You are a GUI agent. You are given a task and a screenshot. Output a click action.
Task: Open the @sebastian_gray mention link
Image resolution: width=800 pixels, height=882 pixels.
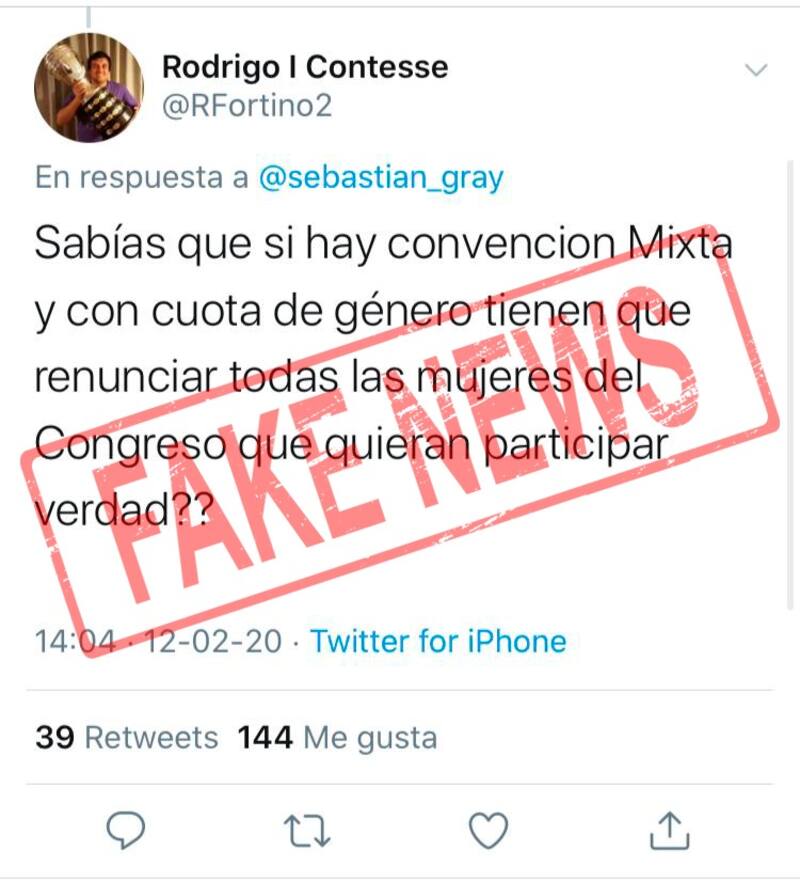click(381, 178)
